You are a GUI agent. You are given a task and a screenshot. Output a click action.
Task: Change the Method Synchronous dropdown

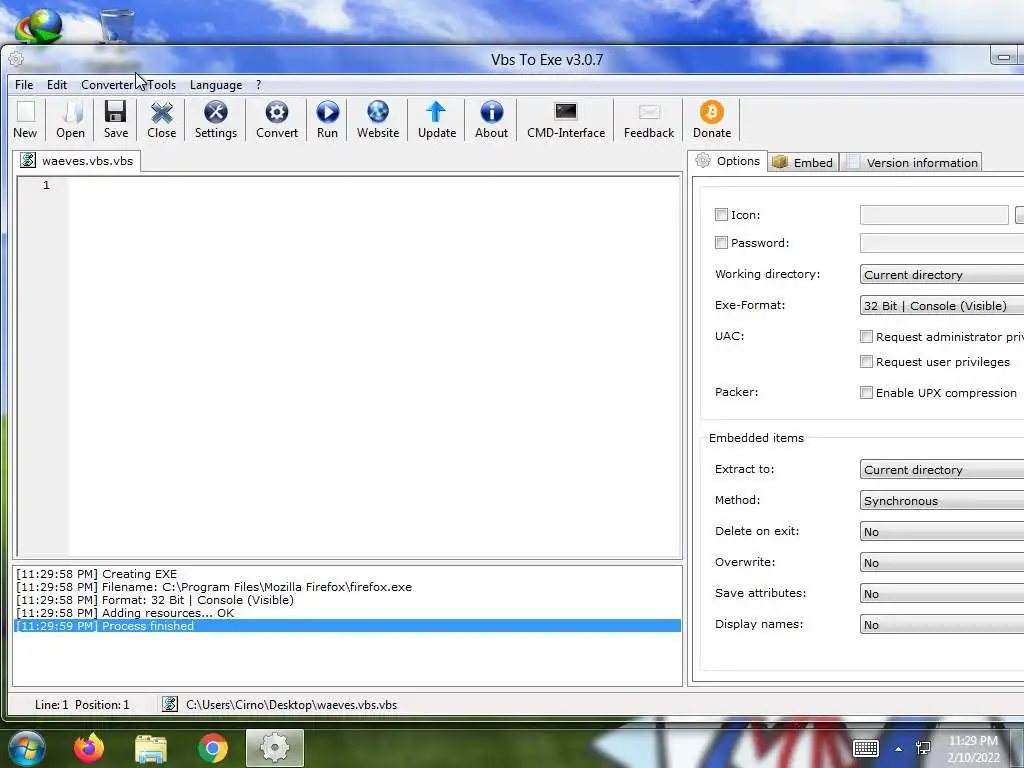point(942,500)
